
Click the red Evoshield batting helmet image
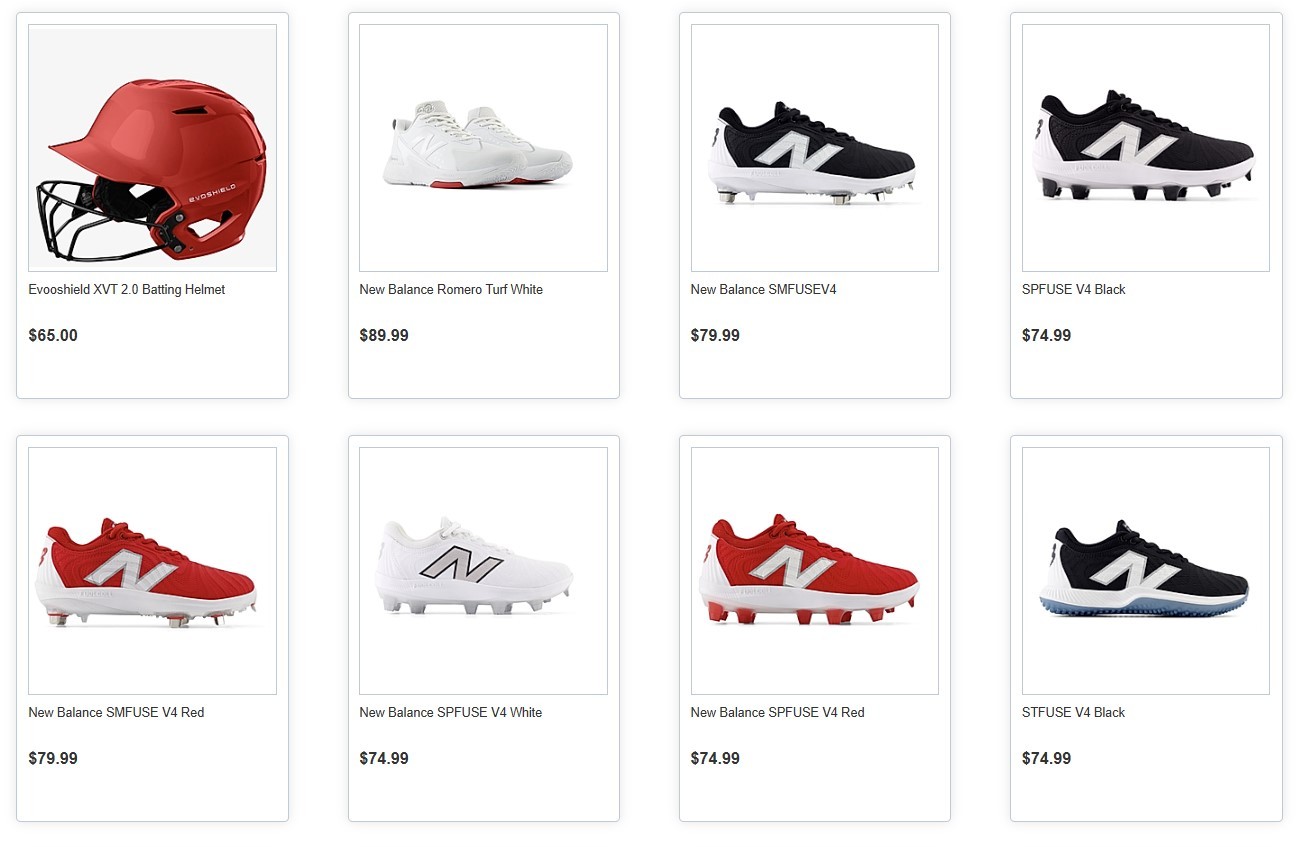152,148
